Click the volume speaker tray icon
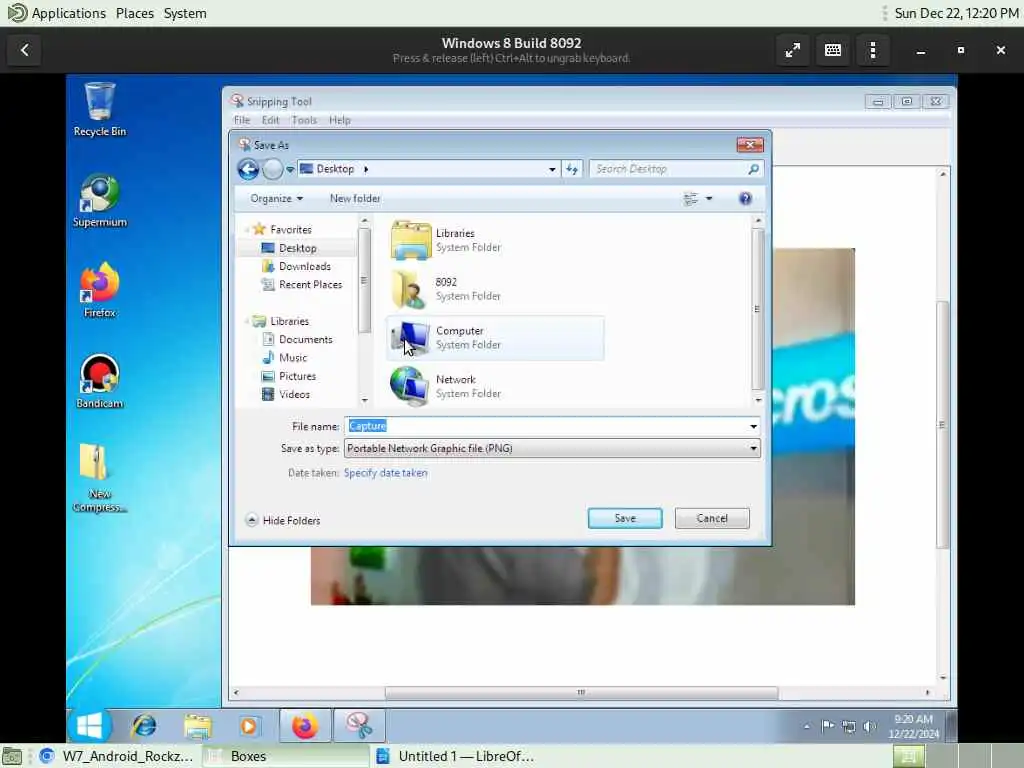Screen dimensions: 1024x768 click(869, 726)
